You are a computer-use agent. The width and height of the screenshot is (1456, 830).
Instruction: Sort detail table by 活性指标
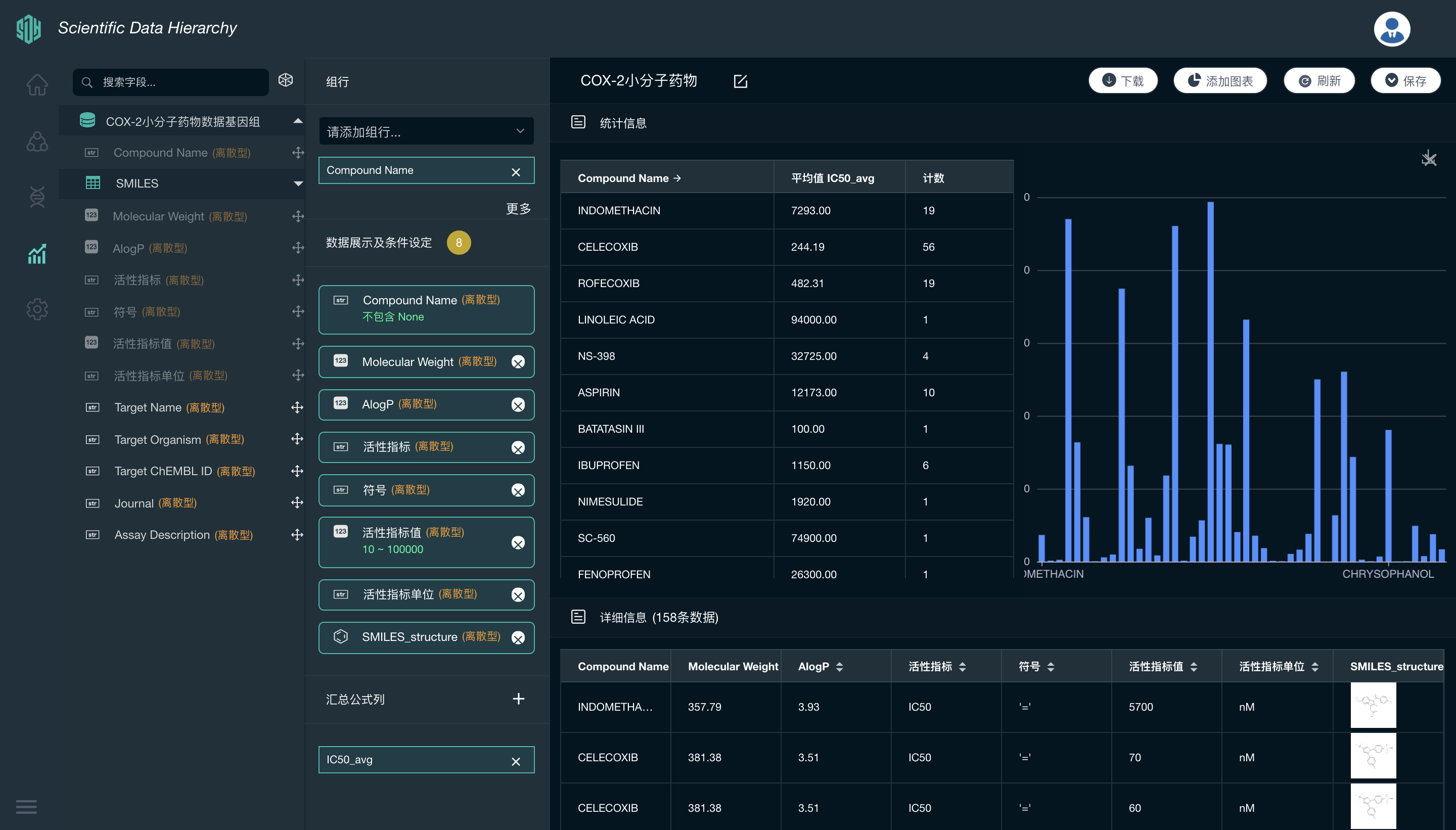click(x=962, y=666)
